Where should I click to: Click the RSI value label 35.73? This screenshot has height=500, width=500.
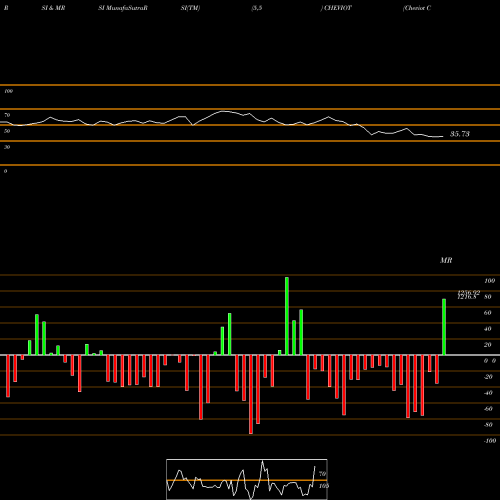(x=460, y=134)
